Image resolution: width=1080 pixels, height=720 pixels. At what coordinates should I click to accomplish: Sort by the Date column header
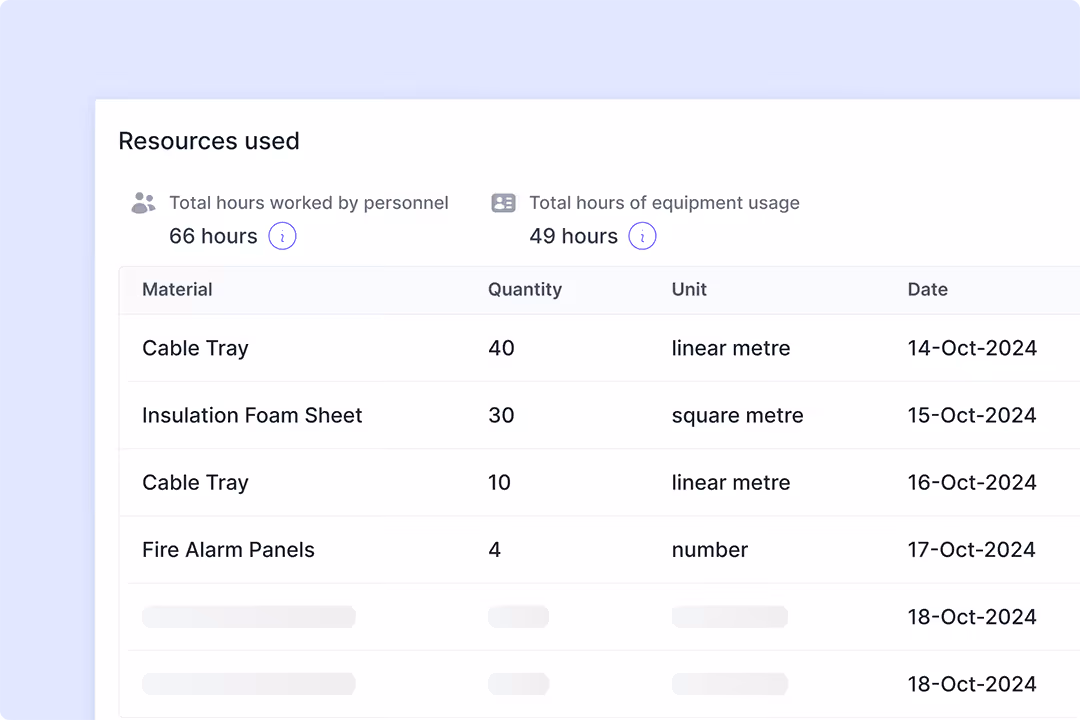point(928,289)
